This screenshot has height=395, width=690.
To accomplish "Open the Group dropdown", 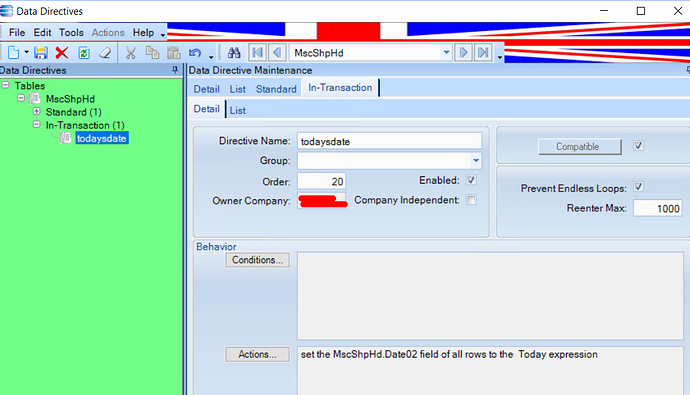I will [x=476, y=161].
